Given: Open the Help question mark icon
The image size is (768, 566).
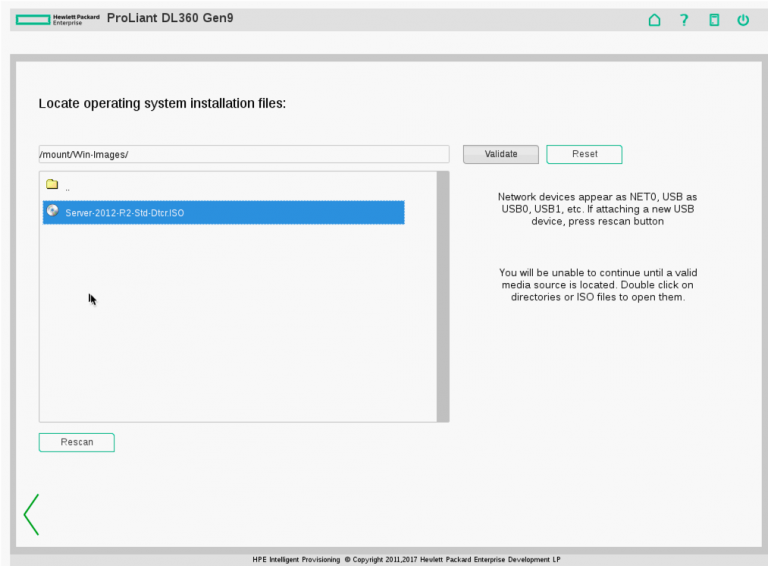Looking at the screenshot, I should tap(684, 20).
